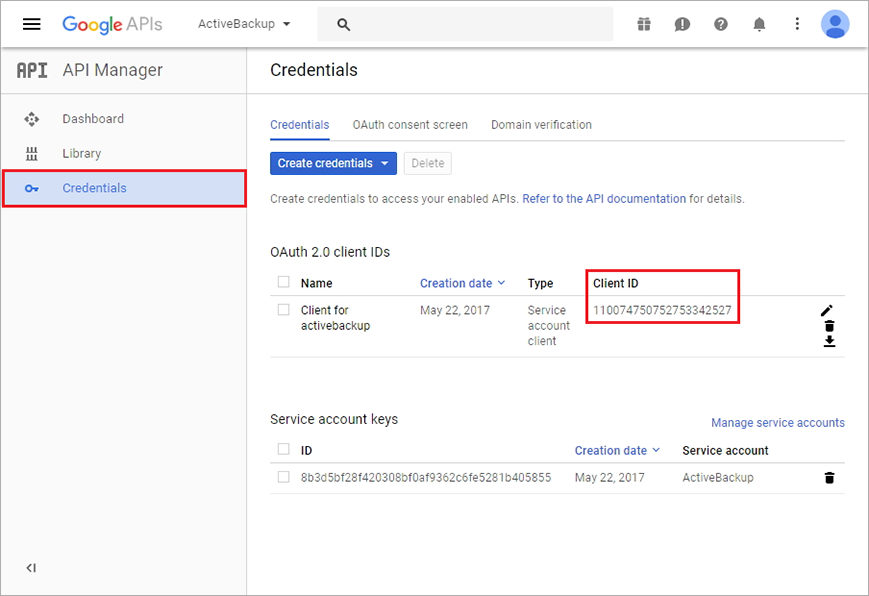The width and height of the screenshot is (869, 596).
Task: Open Library in the sidebar
Action: tap(81, 154)
